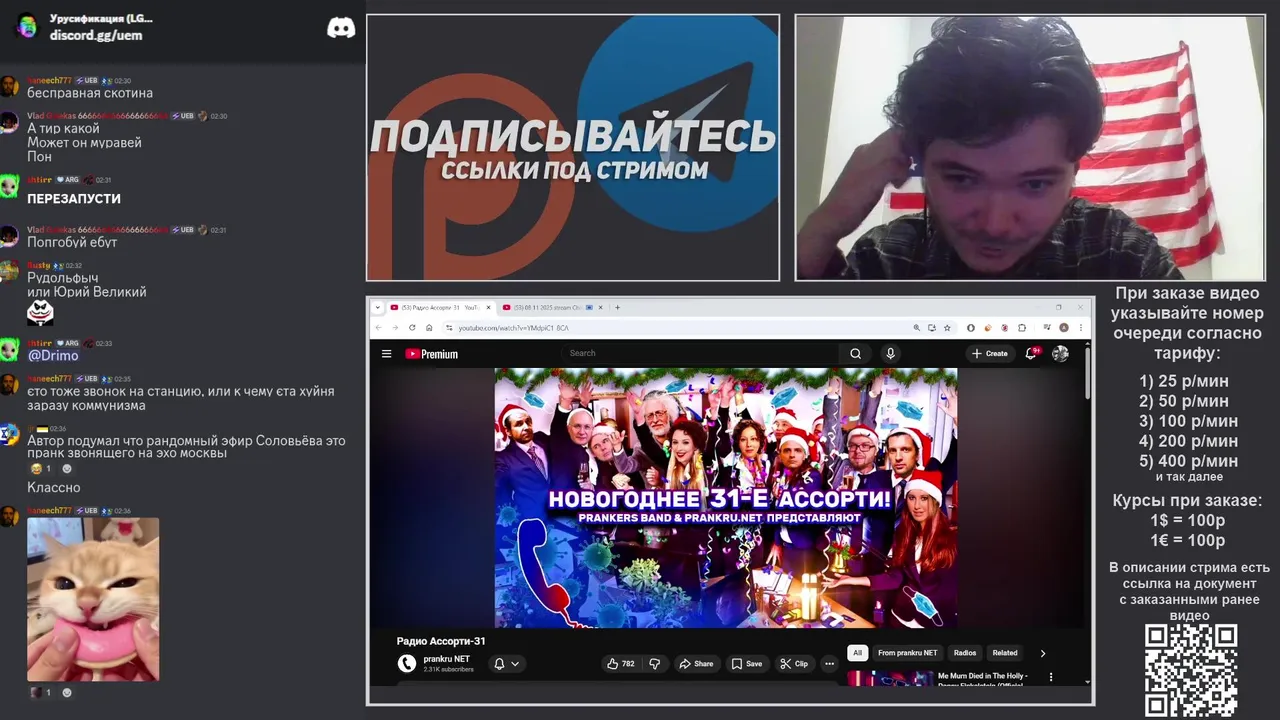Click the Классно chat message
This screenshot has height=720, width=1280.
pyautogui.click(x=54, y=487)
